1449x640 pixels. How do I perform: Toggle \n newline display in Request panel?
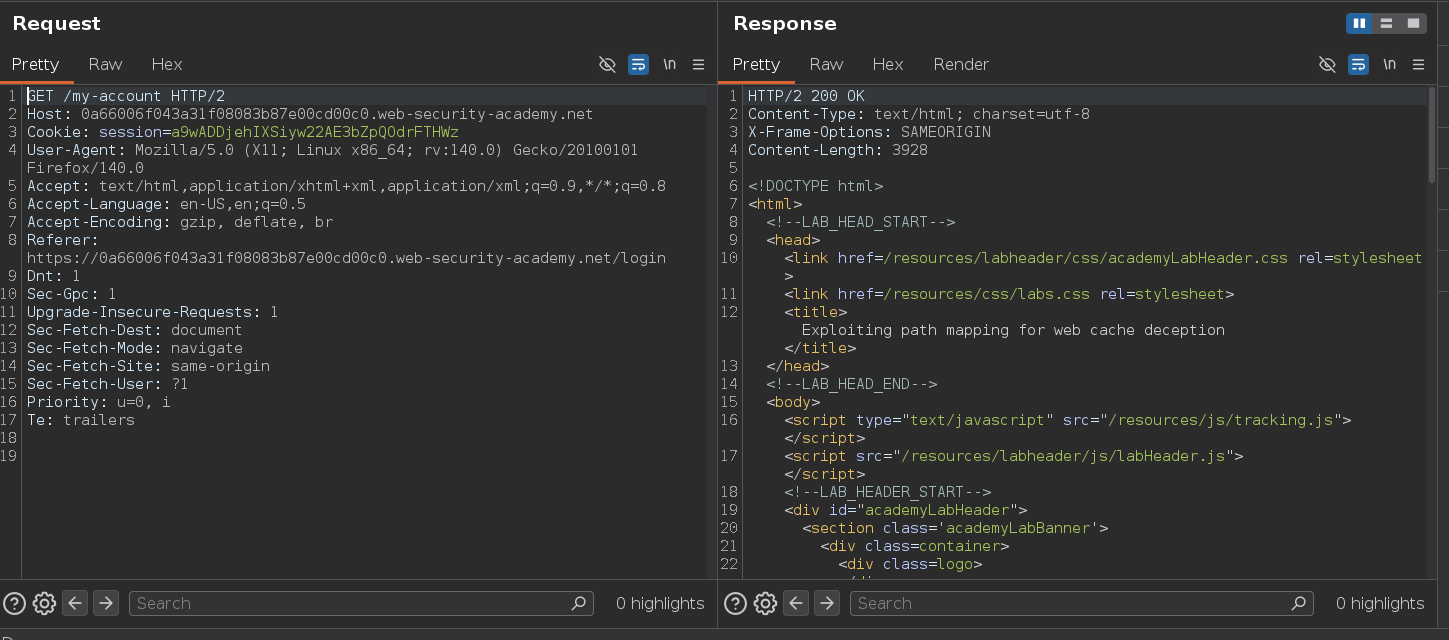click(x=669, y=64)
